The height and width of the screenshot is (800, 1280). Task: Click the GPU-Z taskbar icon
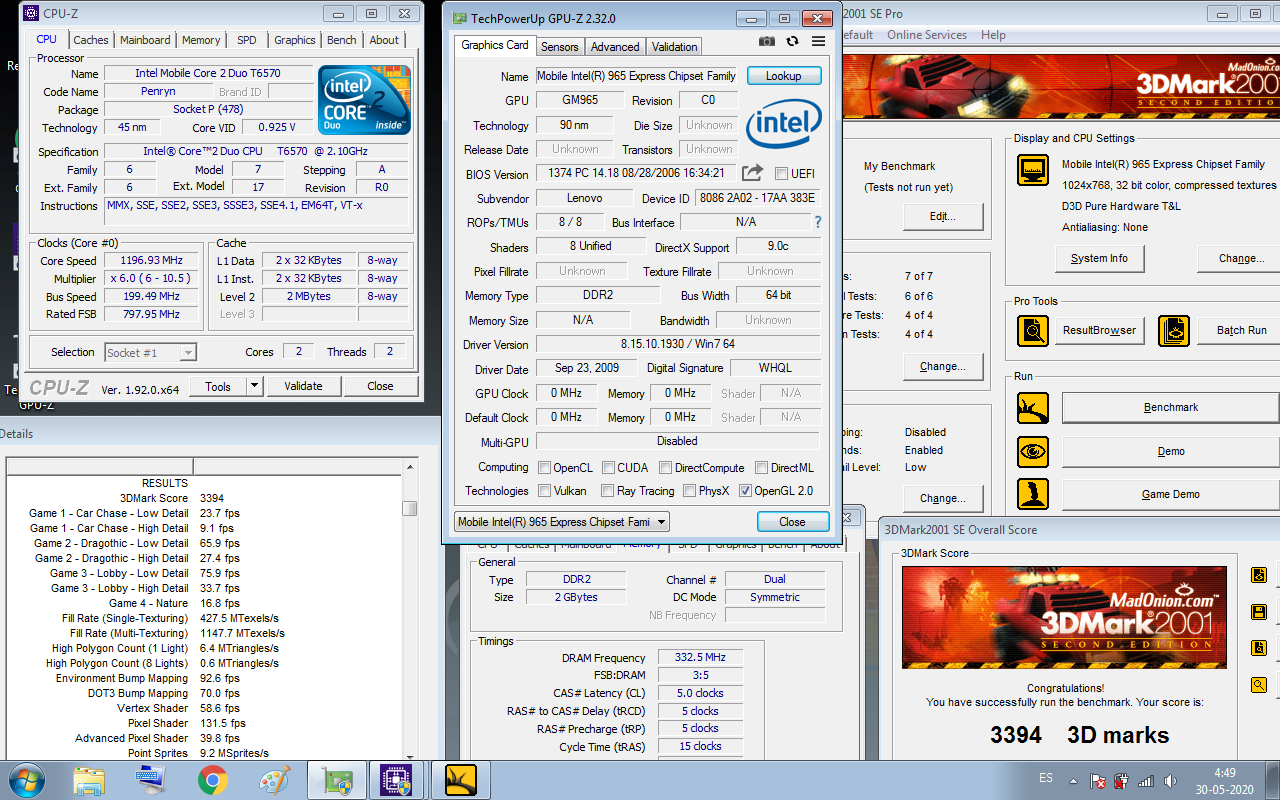click(x=336, y=780)
